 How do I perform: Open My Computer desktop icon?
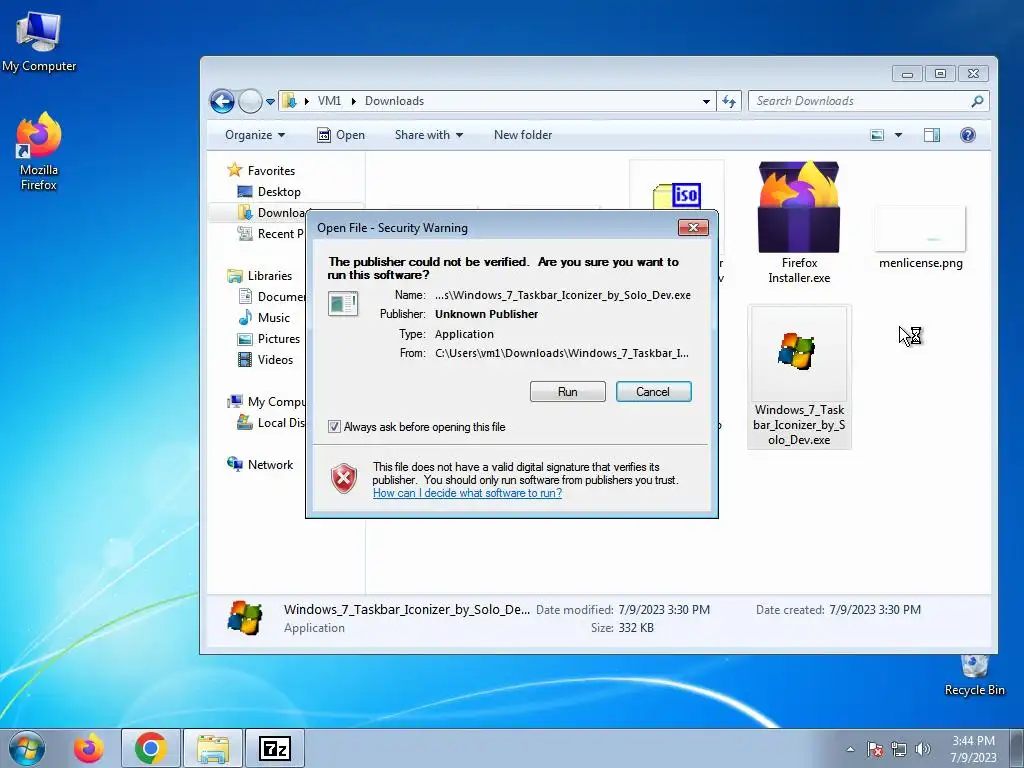[39, 42]
